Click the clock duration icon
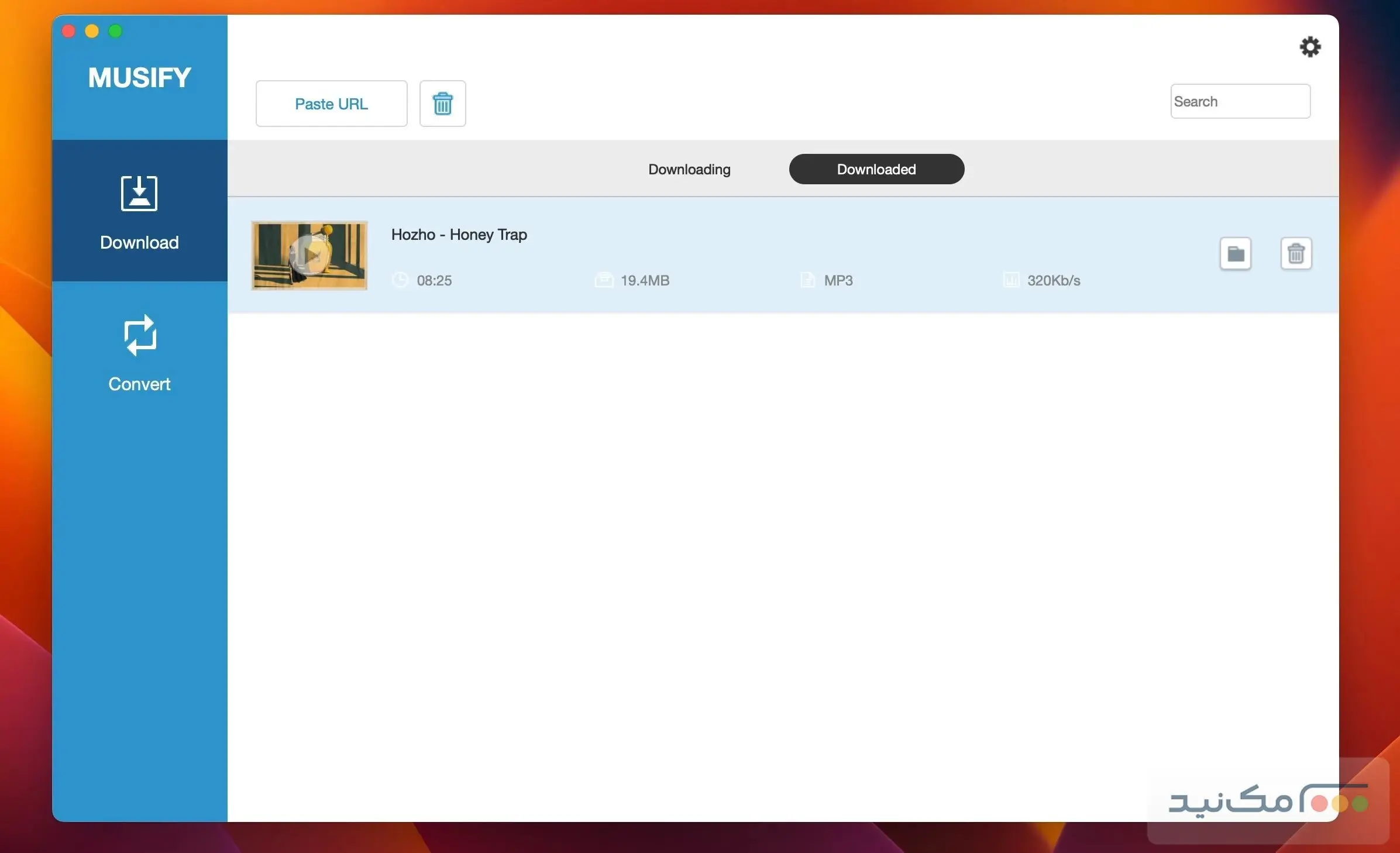This screenshot has width=1400, height=853. pos(400,280)
